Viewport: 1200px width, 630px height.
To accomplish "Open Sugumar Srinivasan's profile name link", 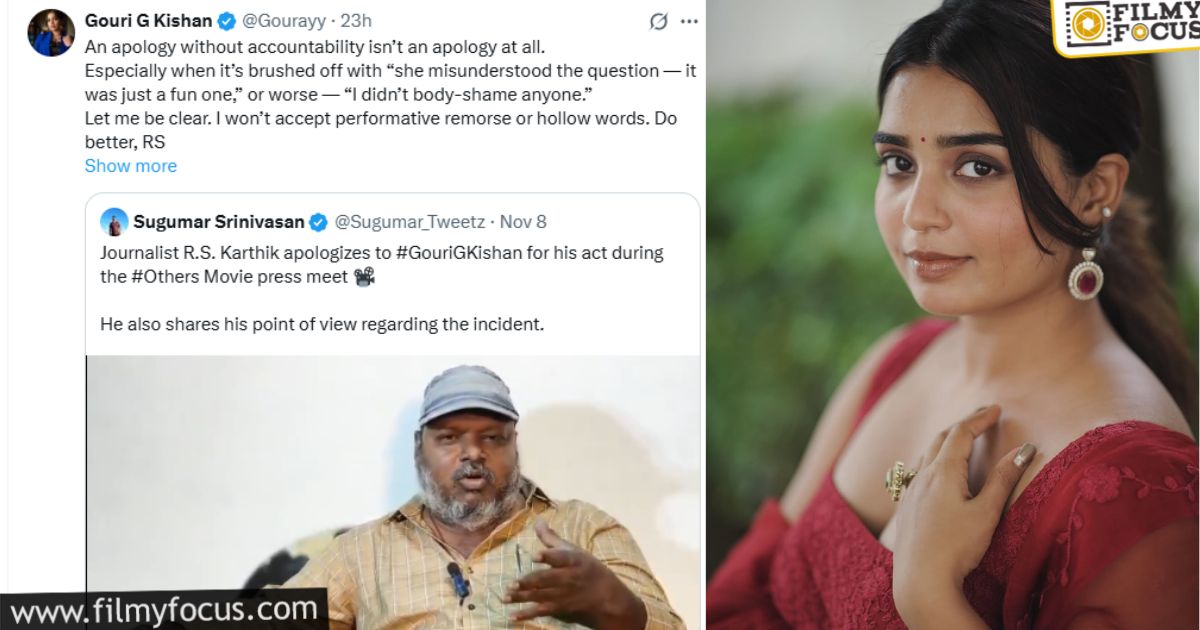I will pyautogui.click(x=219, y=222).
